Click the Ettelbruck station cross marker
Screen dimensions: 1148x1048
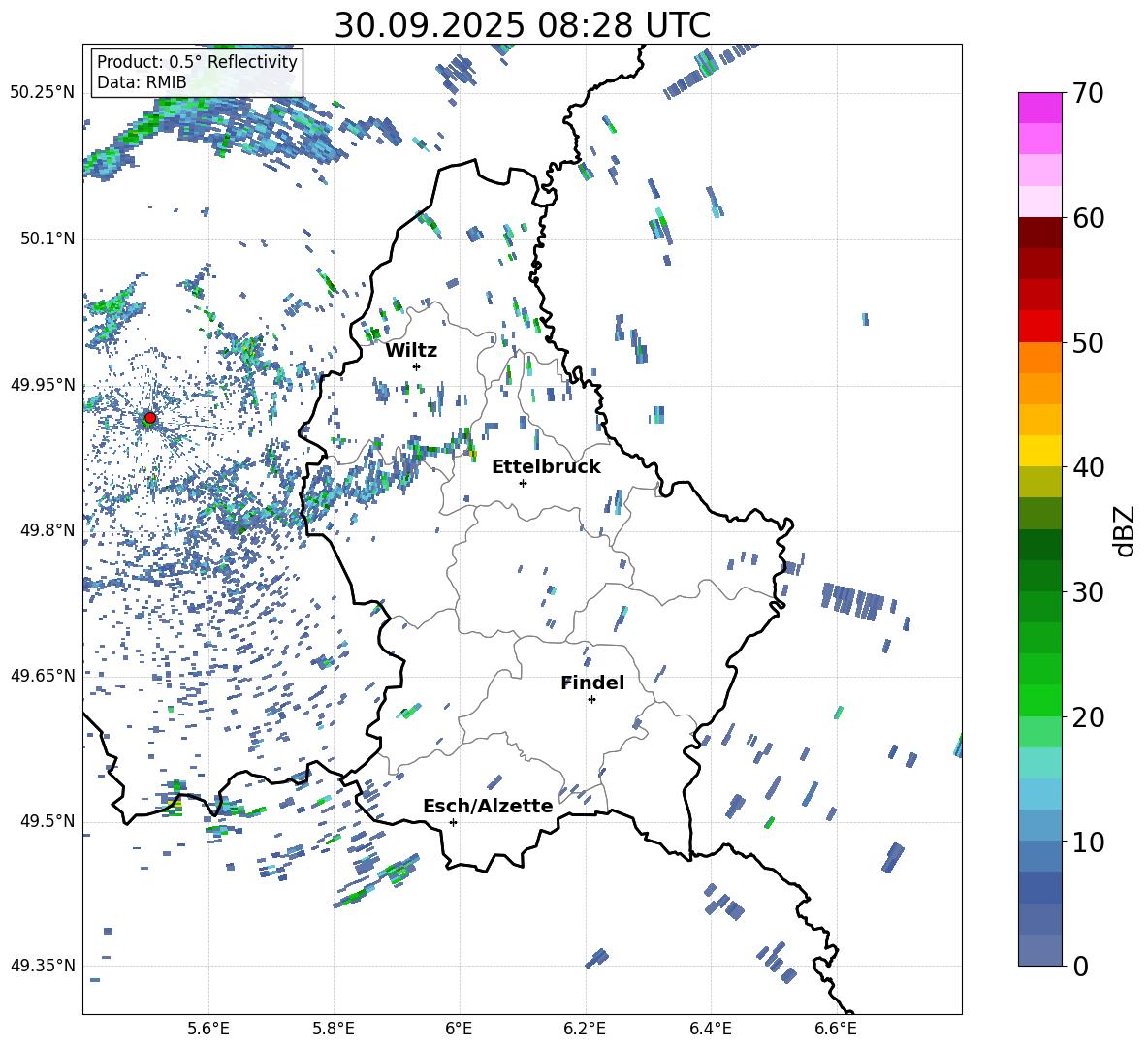(x=523, y=483)
